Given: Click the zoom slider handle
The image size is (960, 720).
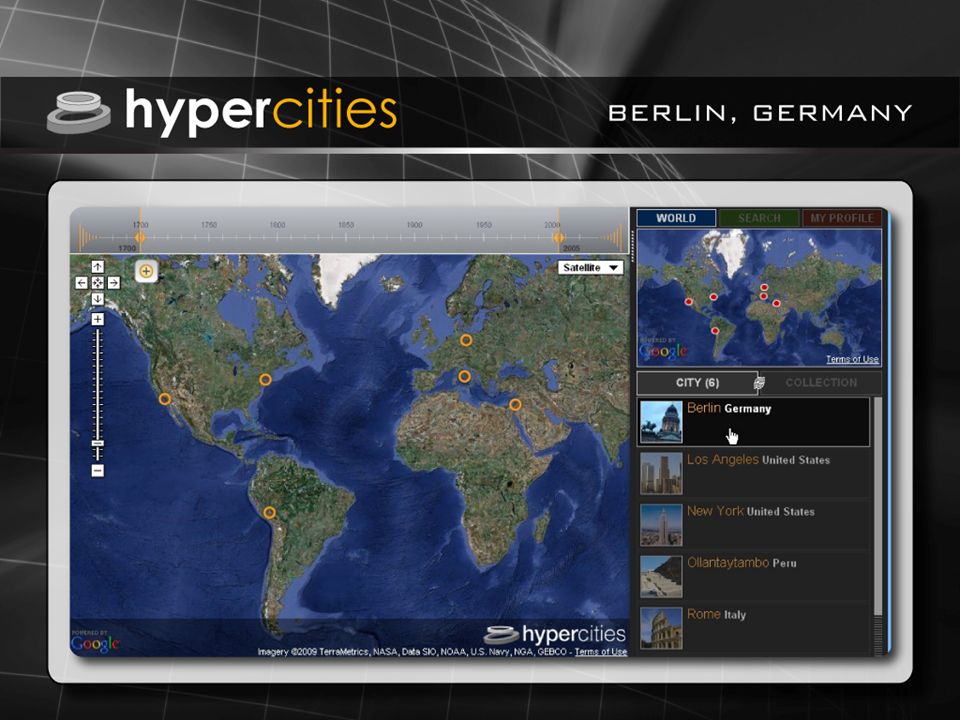Looking at the screenshot, I should [x=97, y=443].
